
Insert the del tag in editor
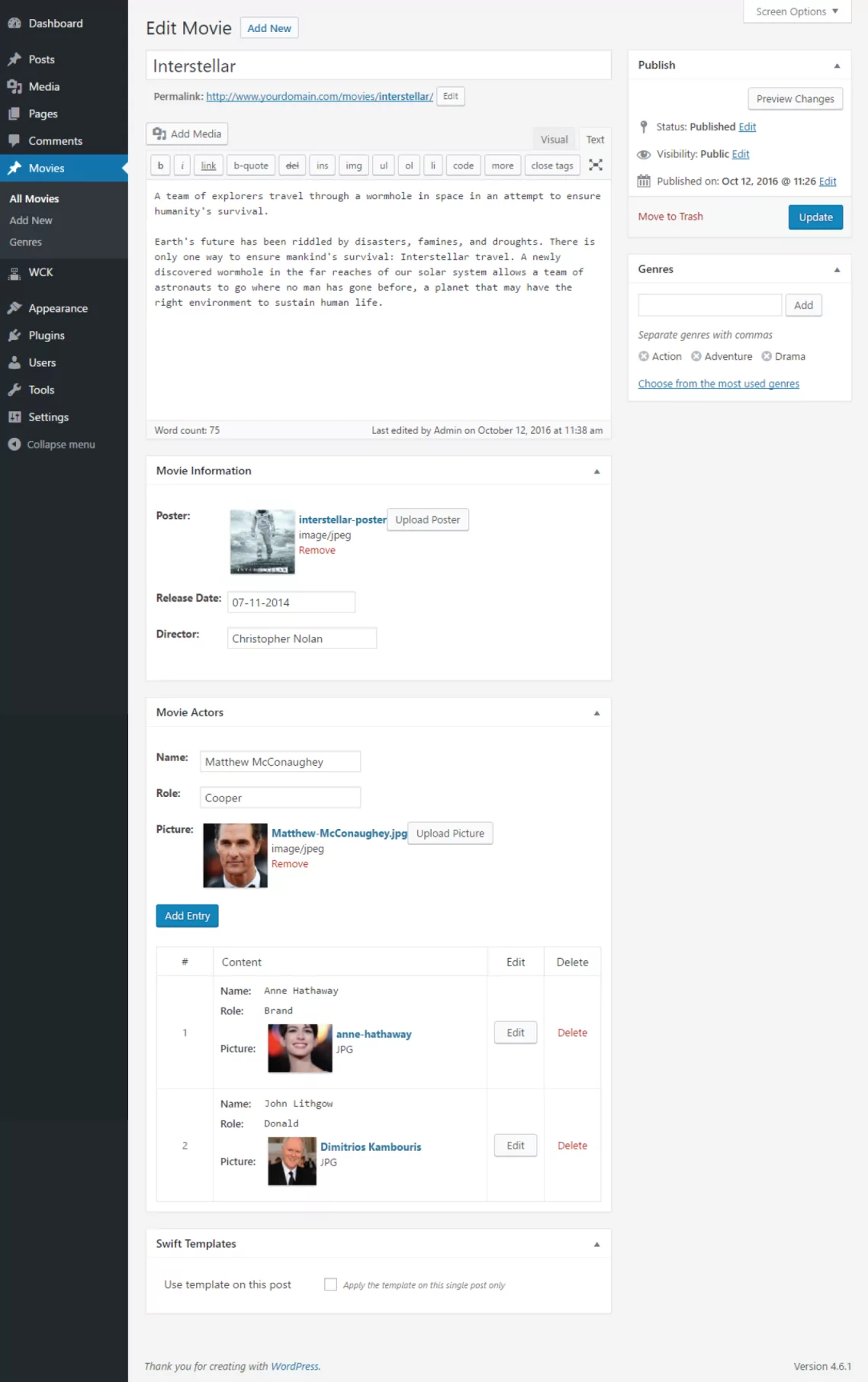click(x=292, y=166)
